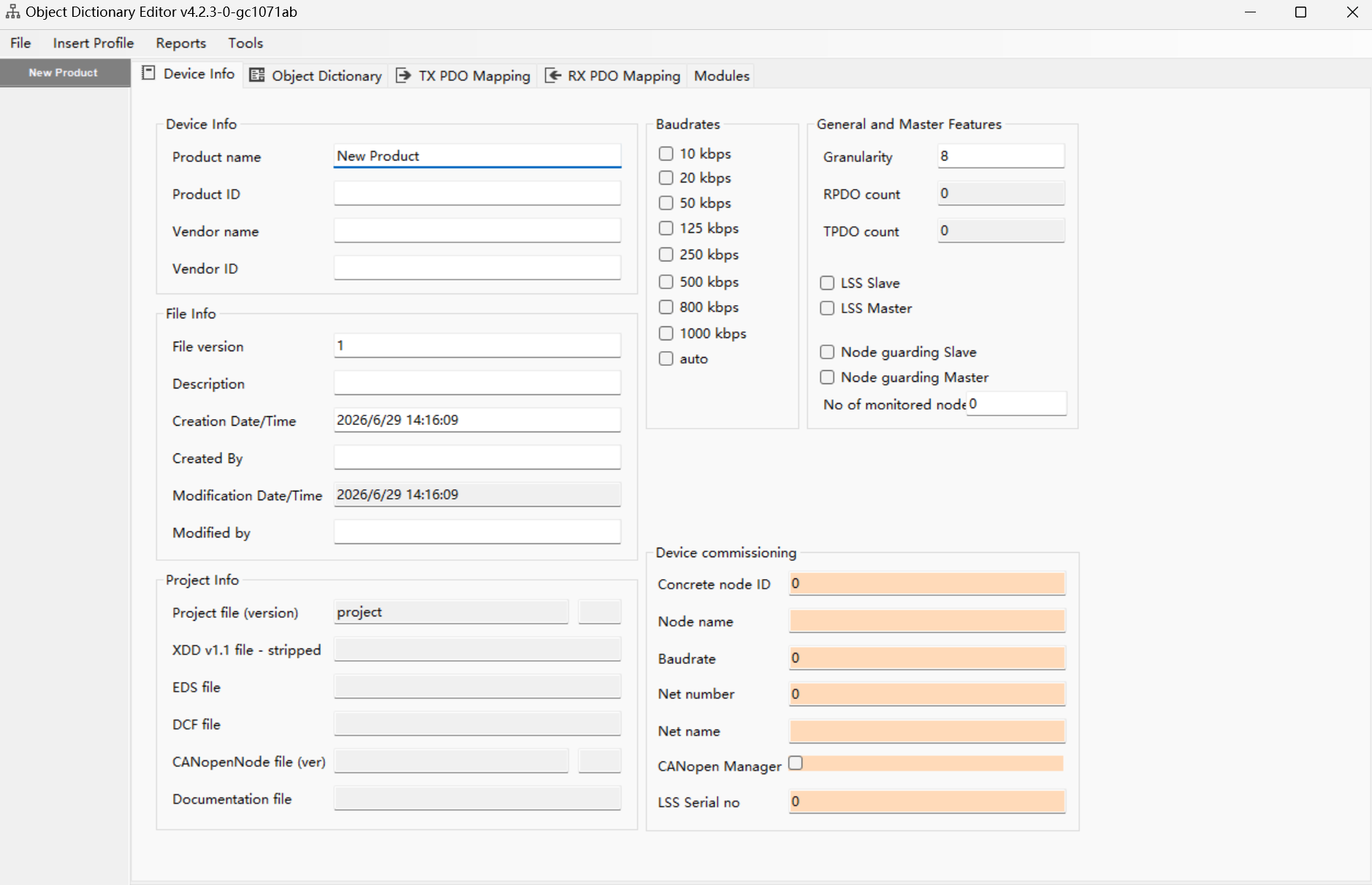The width and height of the screenshot is (1372, 885).
Task: Open the Insert Profile menu
Action: click(94, 43)
